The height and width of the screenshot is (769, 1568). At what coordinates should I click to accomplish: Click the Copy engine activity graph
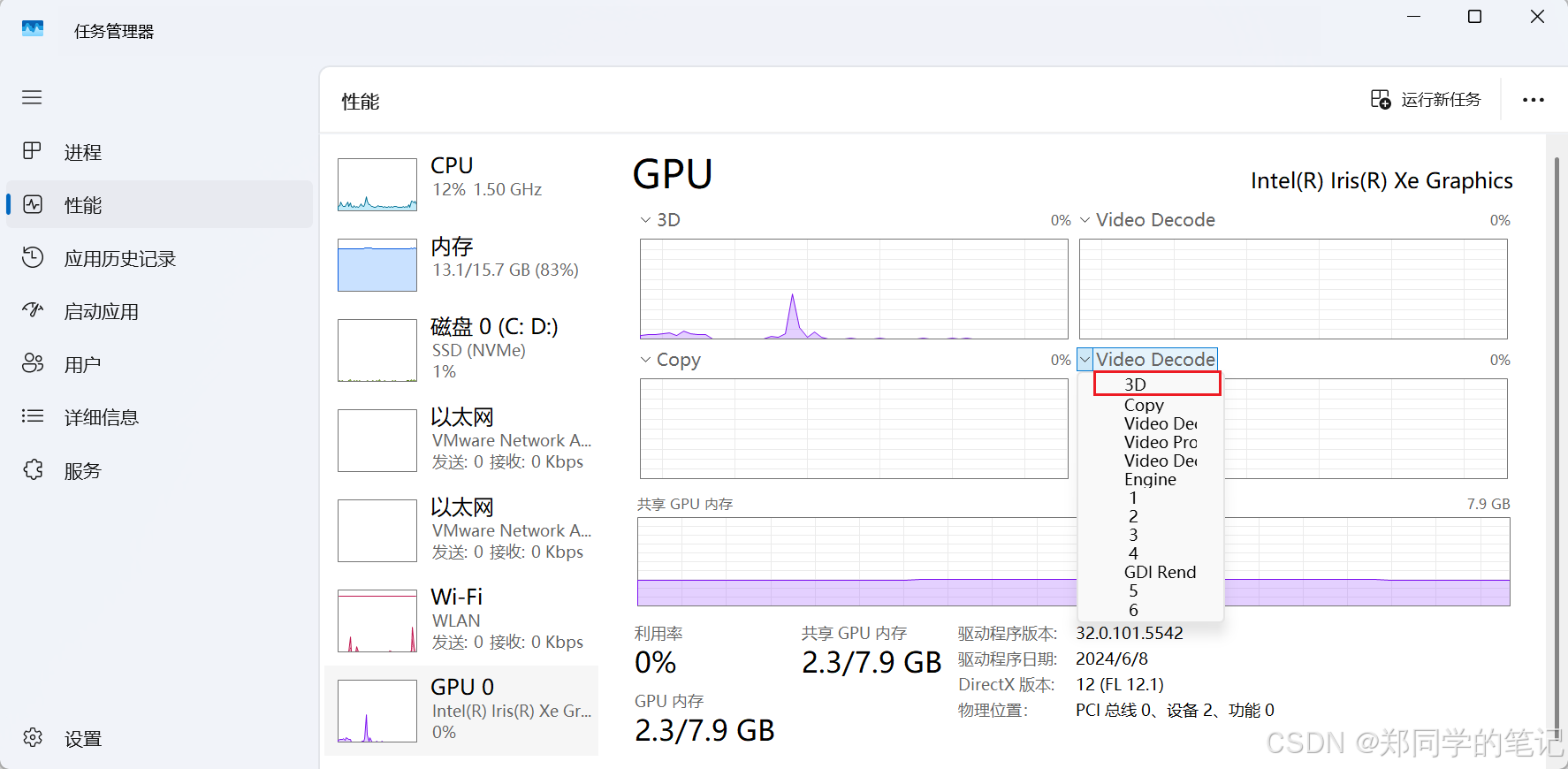(x=854, y=429)
